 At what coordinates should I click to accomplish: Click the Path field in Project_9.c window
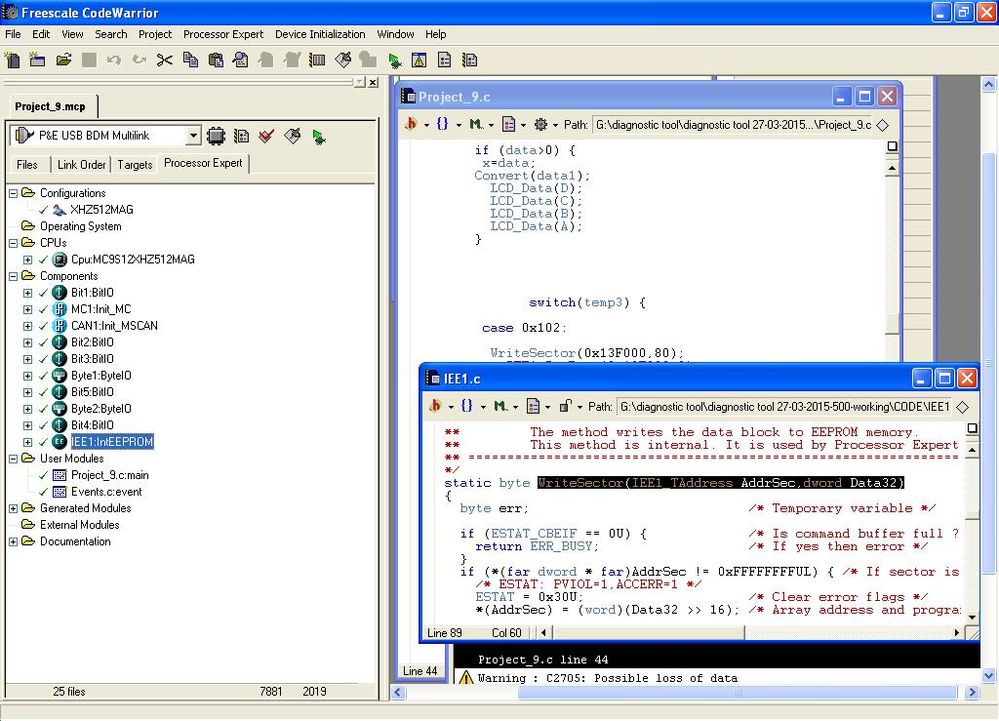pos(733,125)
